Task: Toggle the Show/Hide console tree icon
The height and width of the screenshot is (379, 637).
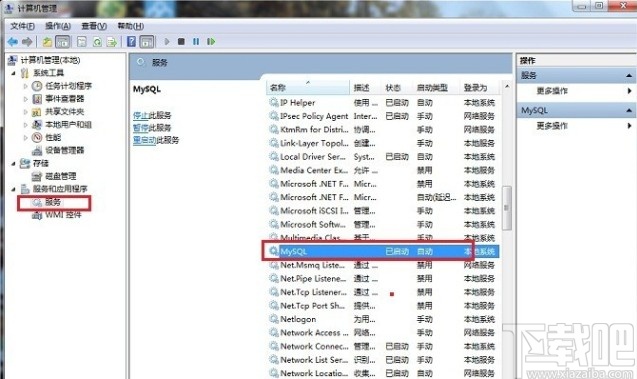Action: click(x=63, y=41)
